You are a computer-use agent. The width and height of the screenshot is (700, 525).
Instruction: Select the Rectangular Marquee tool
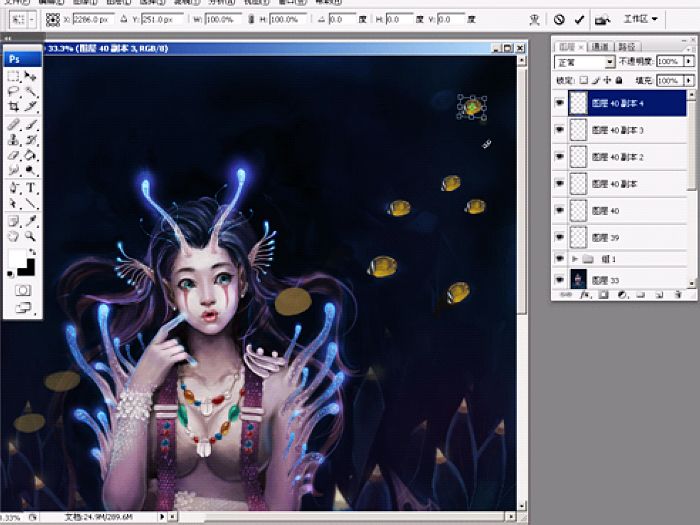(x=13, y=76)
